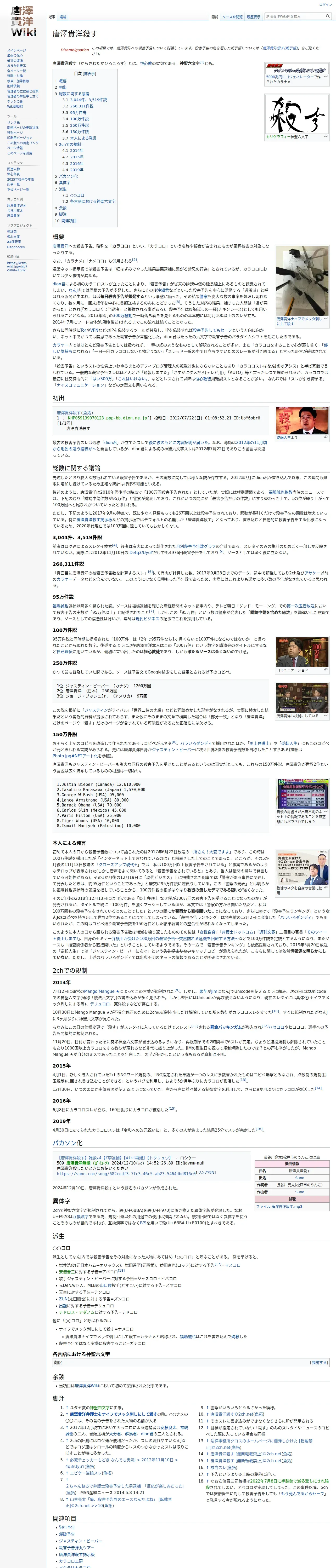
Task: Open the カリグラフィー calligraphy thumbnail
Action: [x=296, y=114]
